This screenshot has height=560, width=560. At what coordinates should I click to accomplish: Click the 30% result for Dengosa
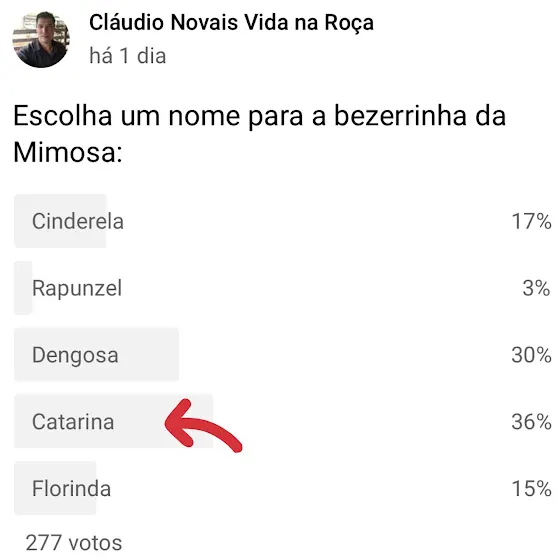click(531, 355)
